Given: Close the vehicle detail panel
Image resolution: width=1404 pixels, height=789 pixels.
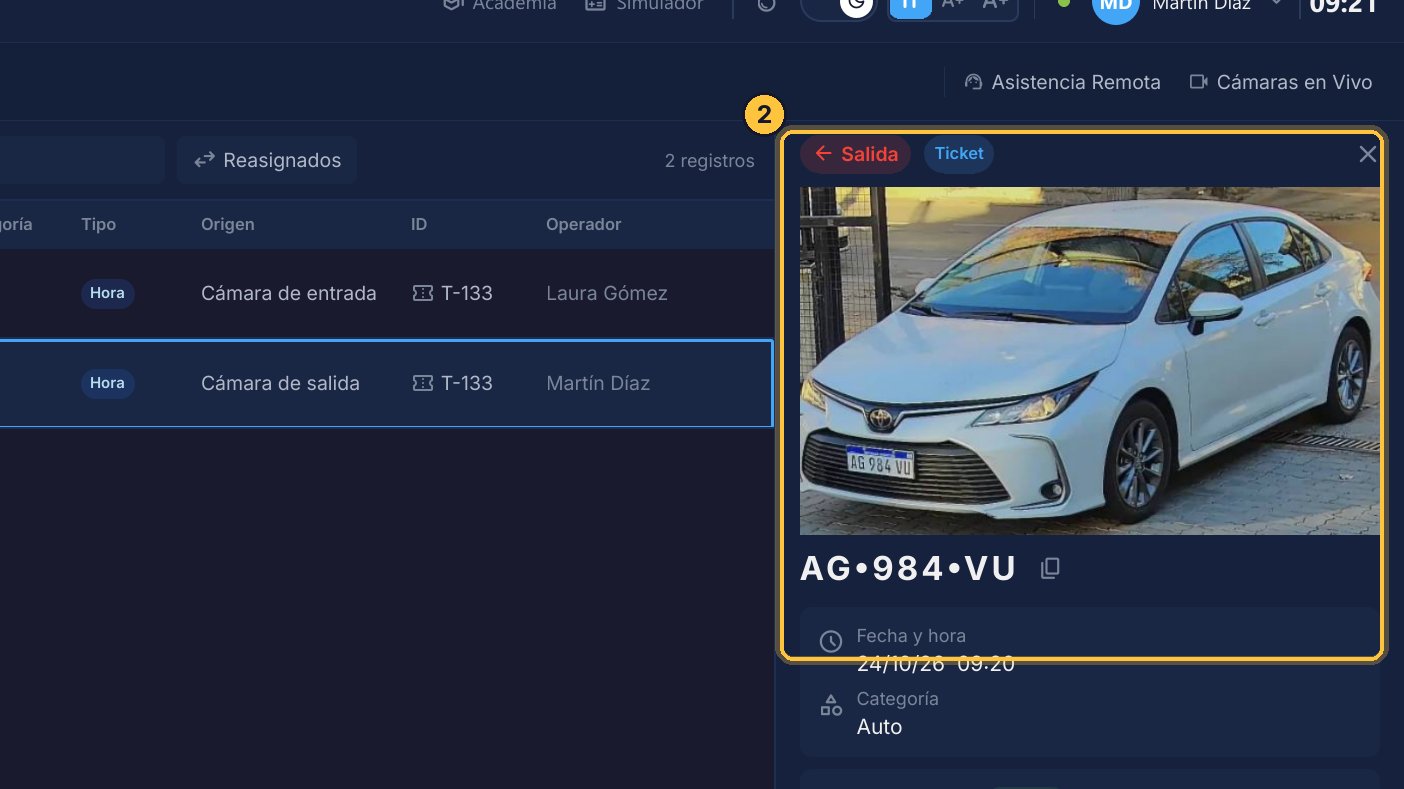Looking at the screenshot, I should pyautogui.click(x=1367, y=154).
